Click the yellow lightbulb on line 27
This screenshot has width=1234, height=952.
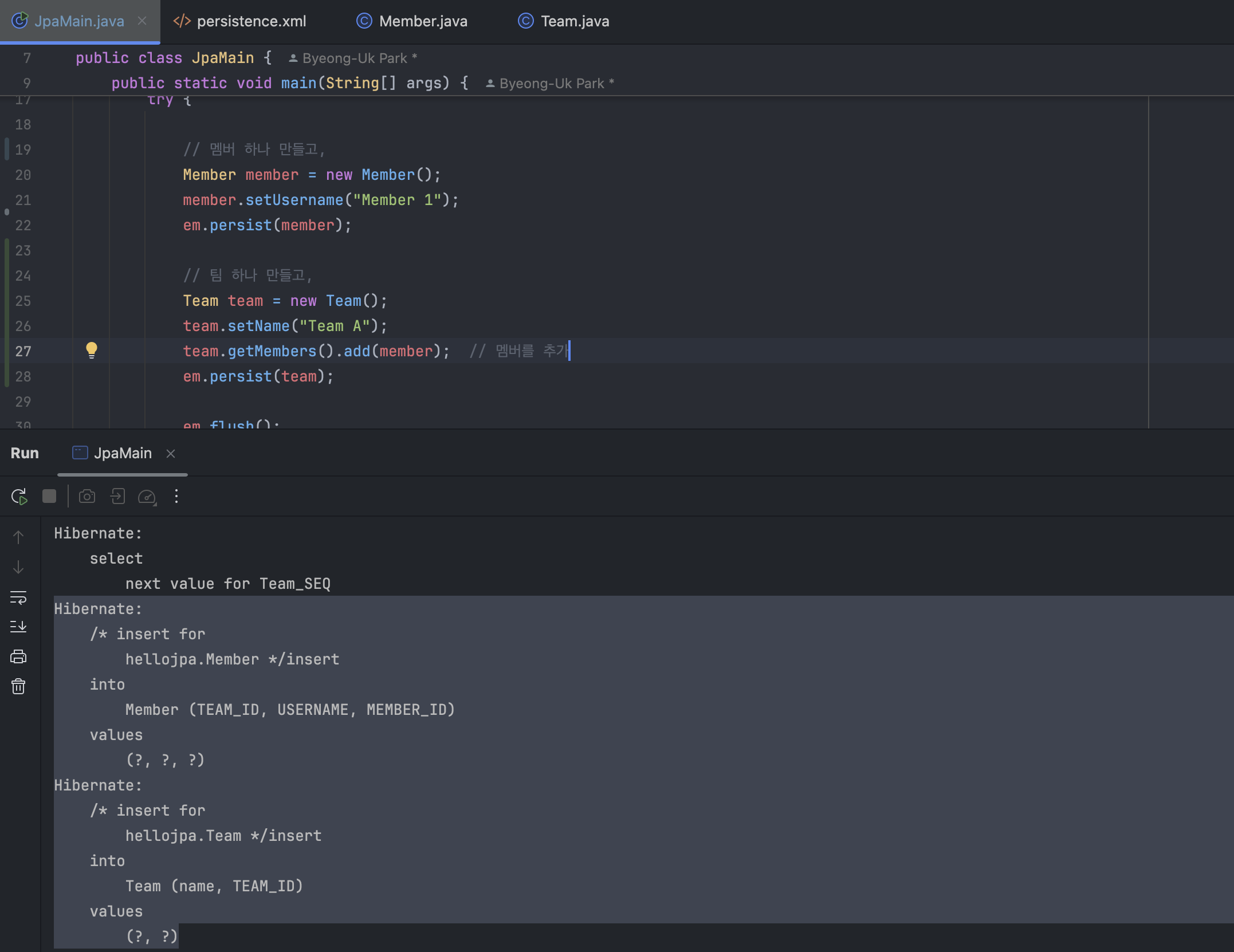point(92,350)
